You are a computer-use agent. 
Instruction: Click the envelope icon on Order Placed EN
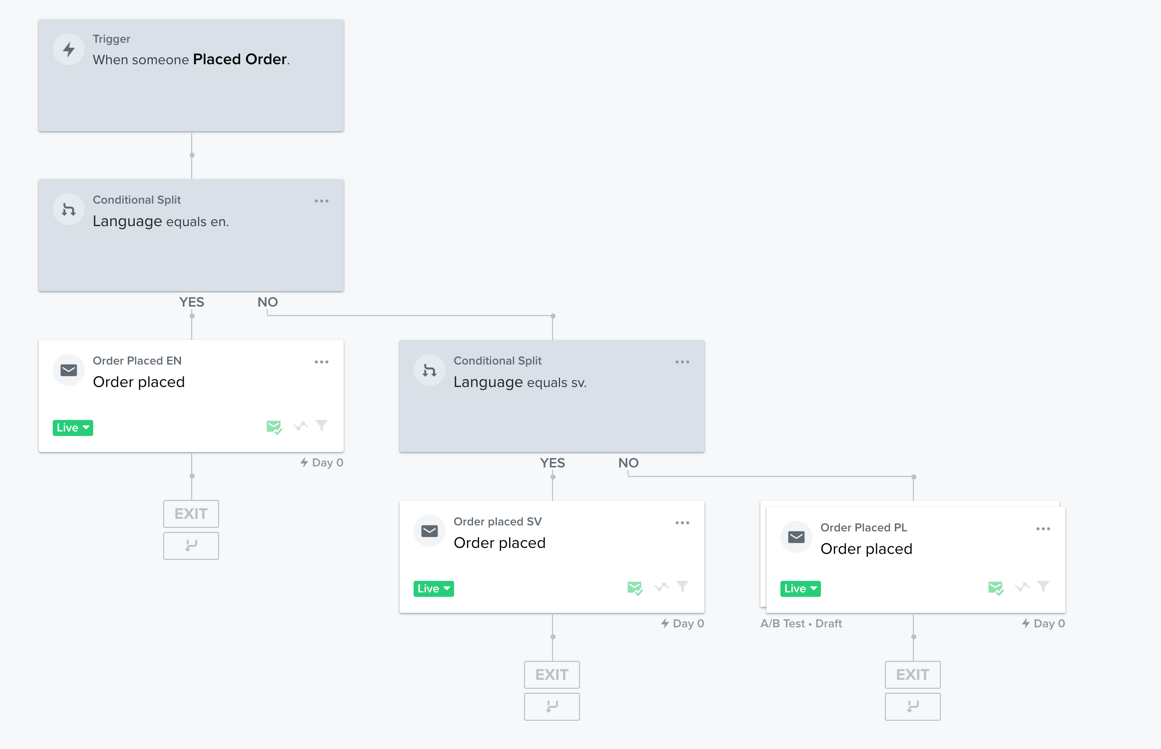tap(68, 370)
